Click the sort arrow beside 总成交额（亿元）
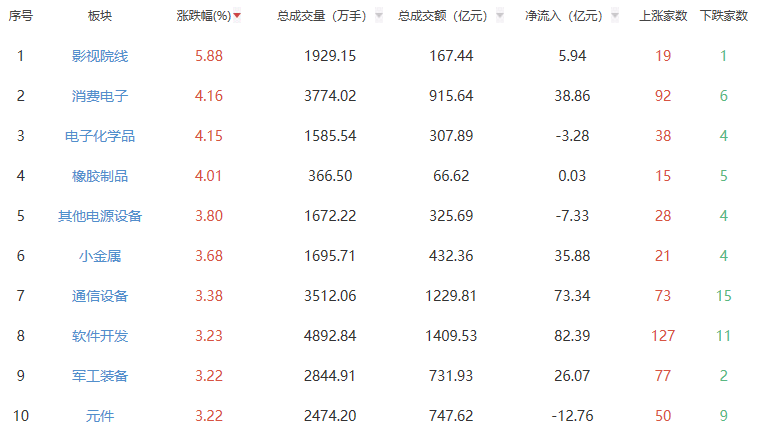The height and width of the screenshot is (433, 762). click(x=492, y=16)
